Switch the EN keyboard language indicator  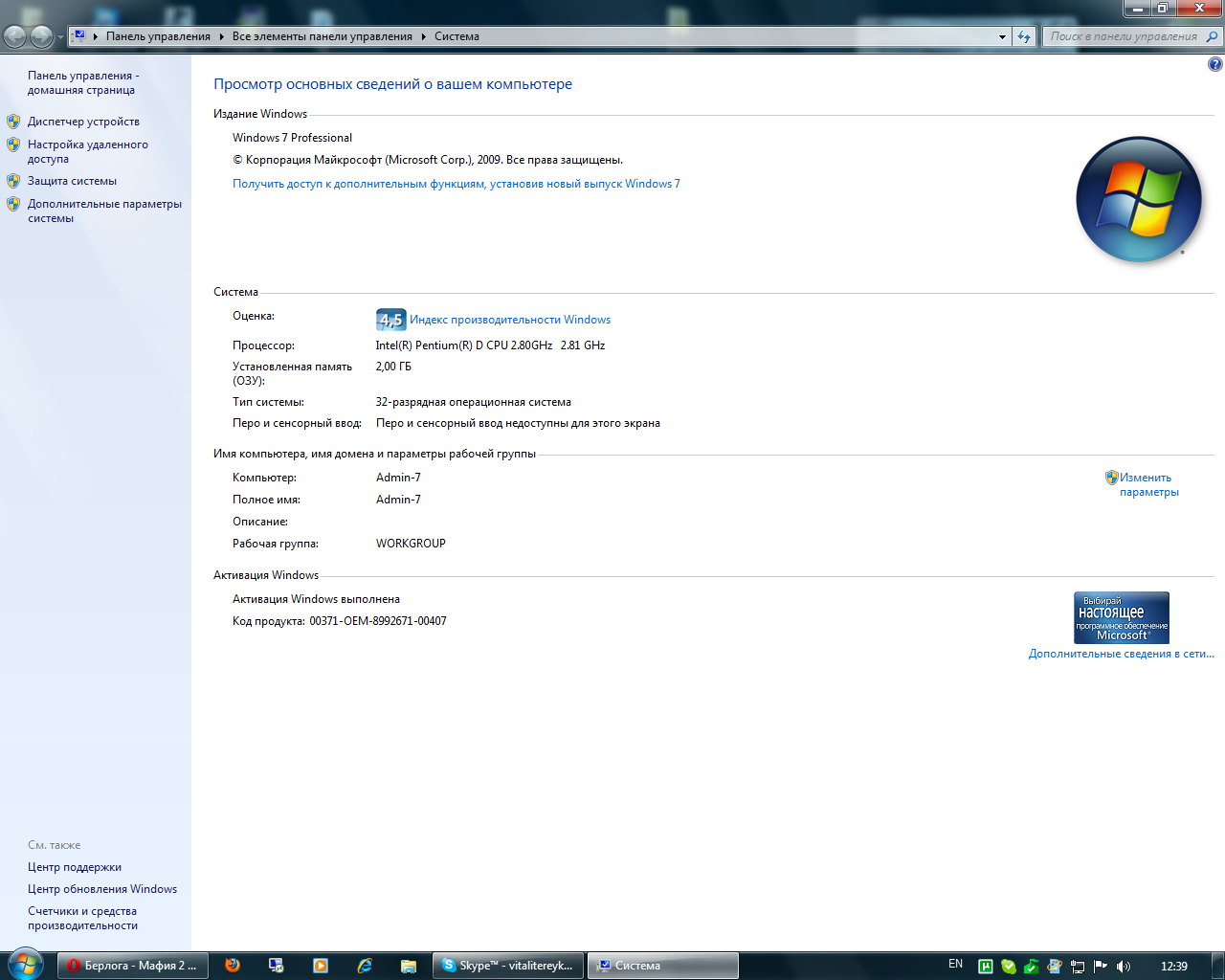[955, 964]
